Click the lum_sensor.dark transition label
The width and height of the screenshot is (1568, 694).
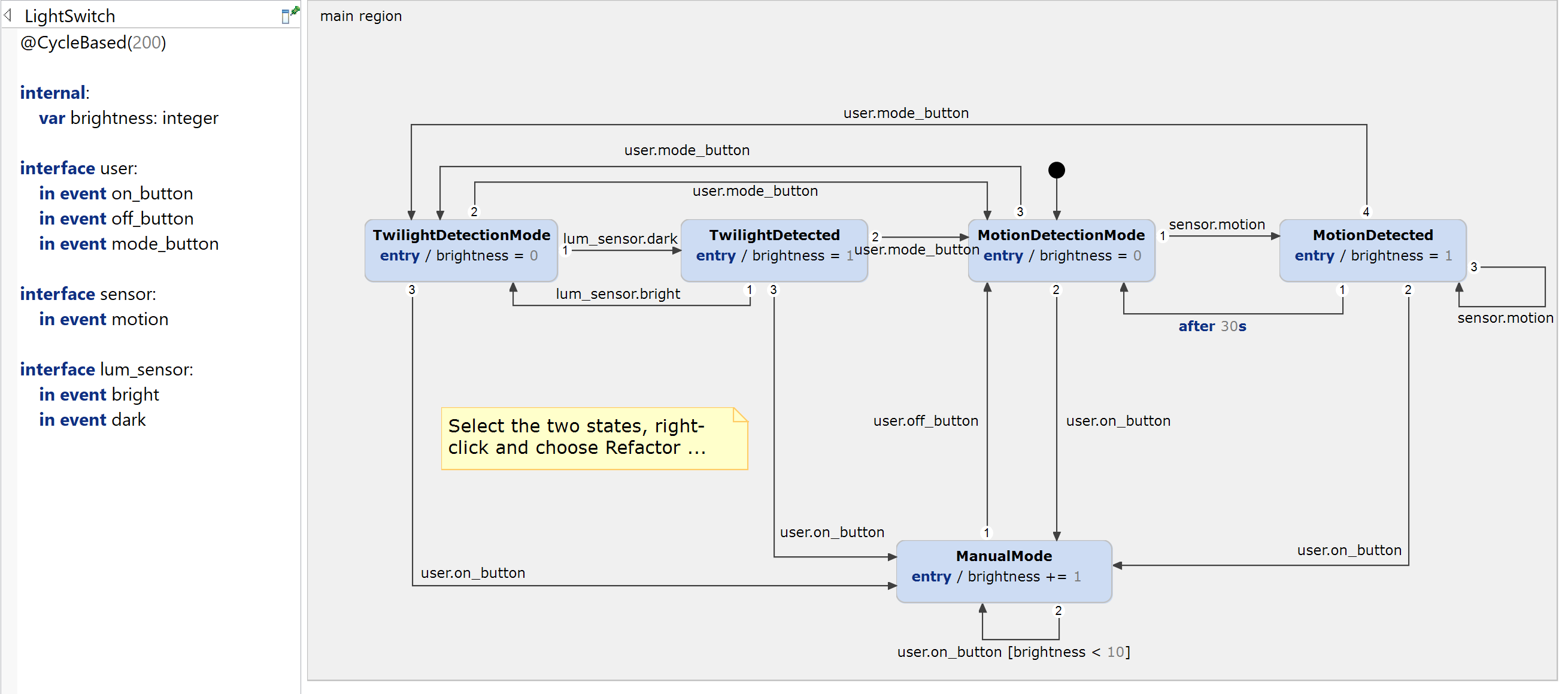point(620,239)
